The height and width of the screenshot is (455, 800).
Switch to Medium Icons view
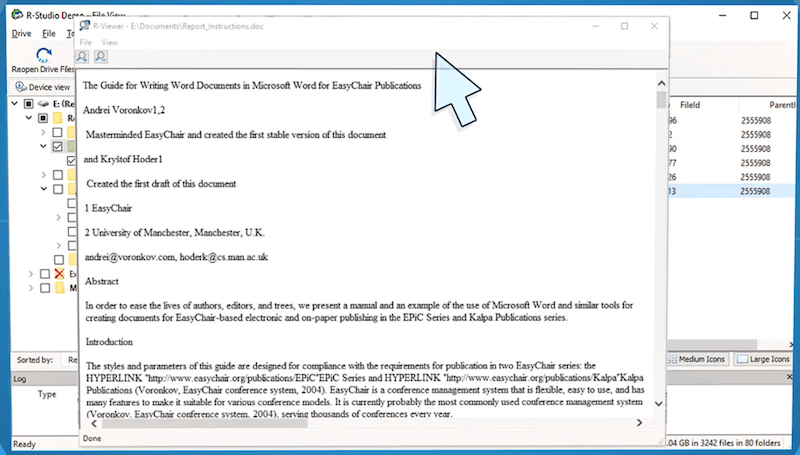point(699,359)
